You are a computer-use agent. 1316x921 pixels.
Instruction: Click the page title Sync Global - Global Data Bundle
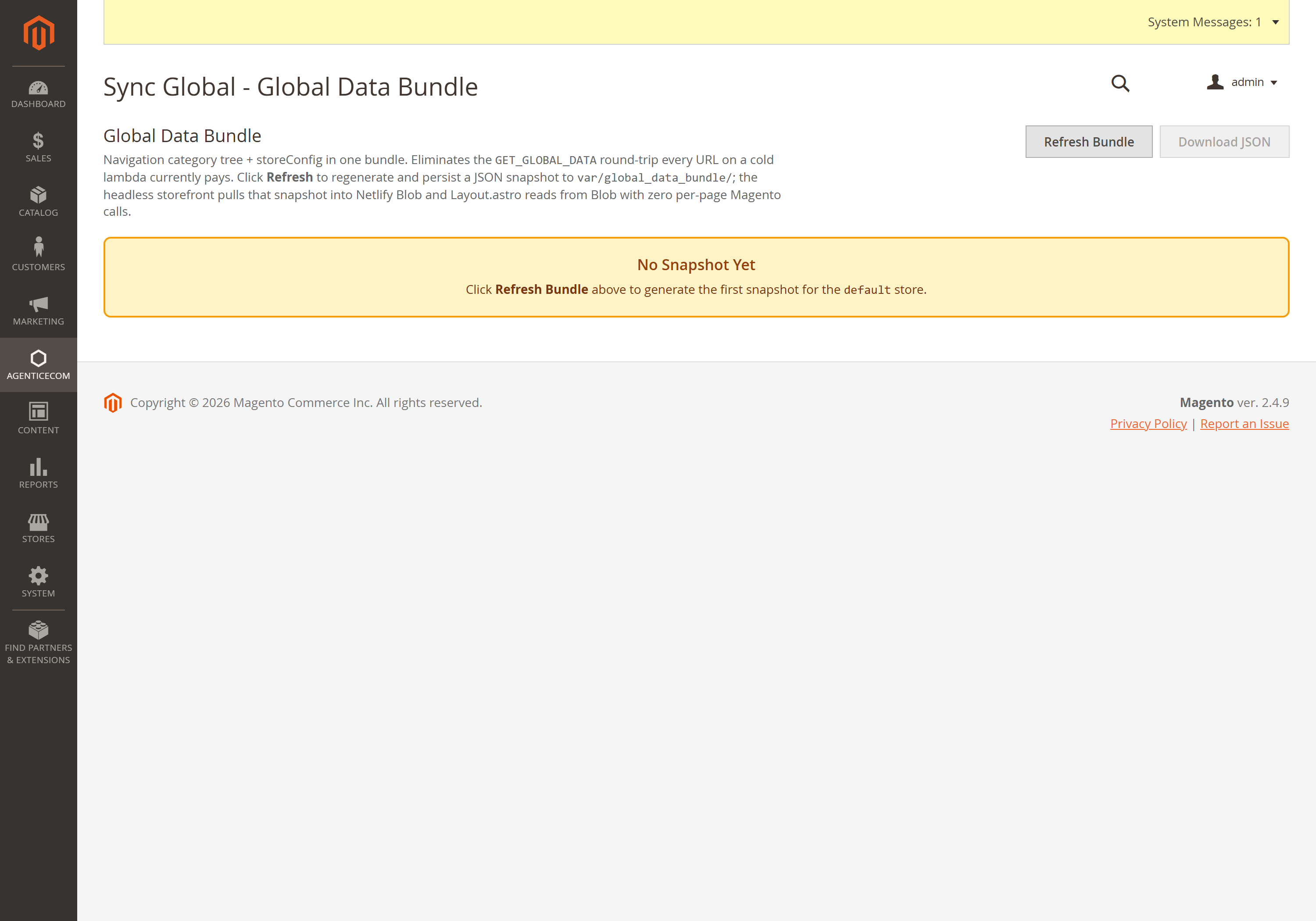click(290, 87)
